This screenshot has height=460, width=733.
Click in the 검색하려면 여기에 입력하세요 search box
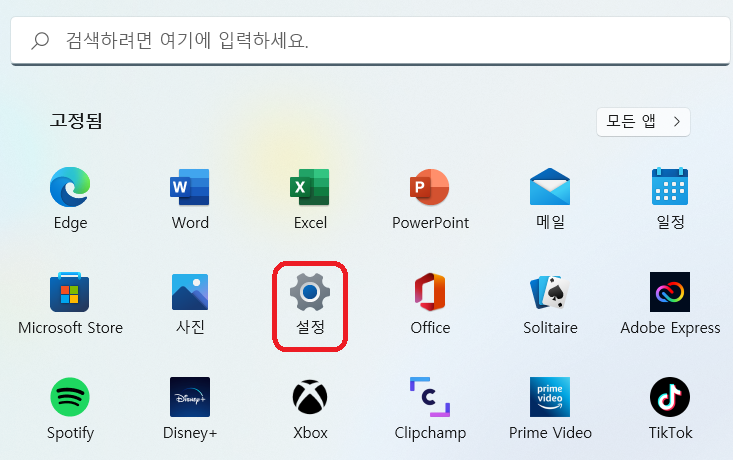tap(370, 41)
